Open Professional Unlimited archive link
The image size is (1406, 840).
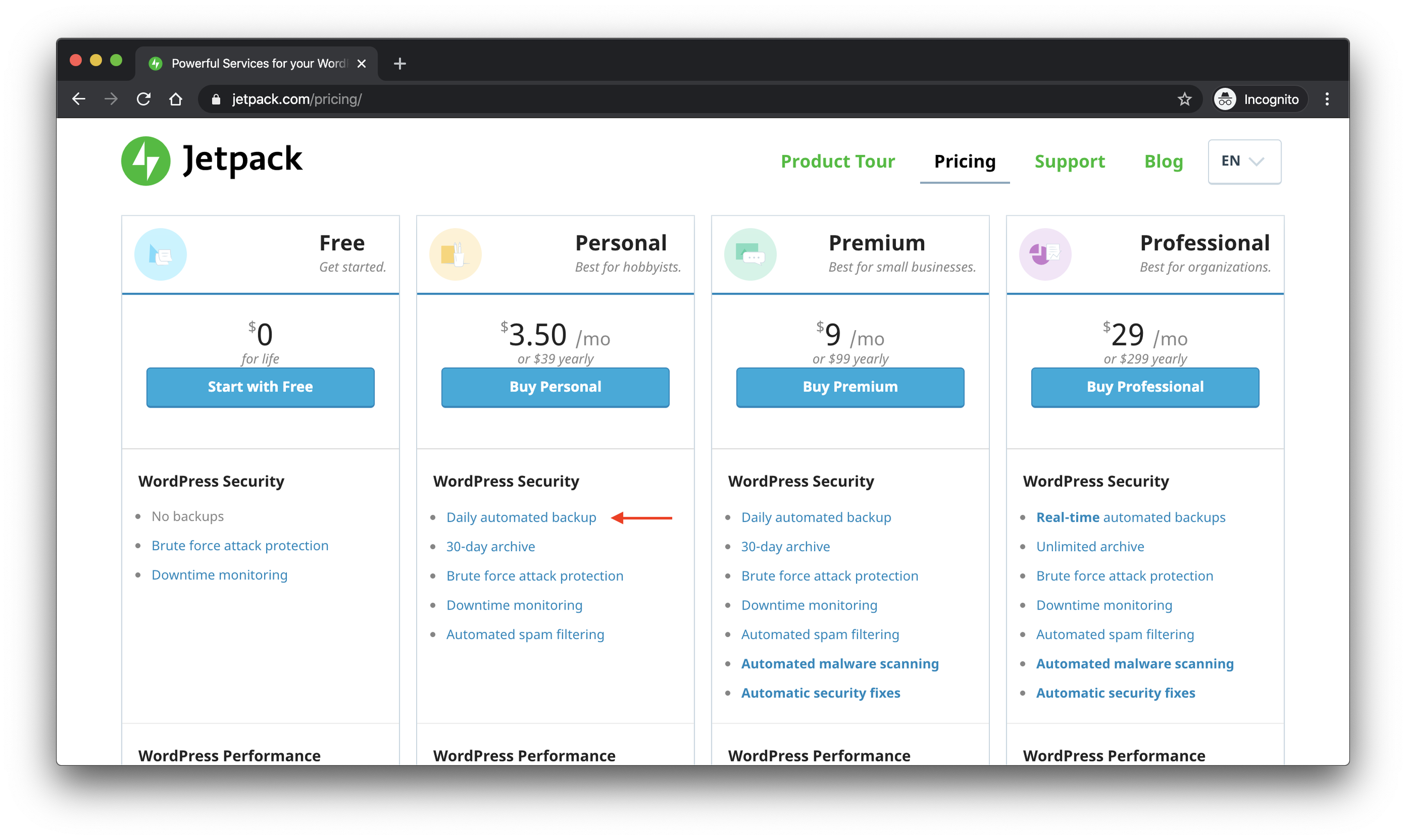coord(1090,546)
